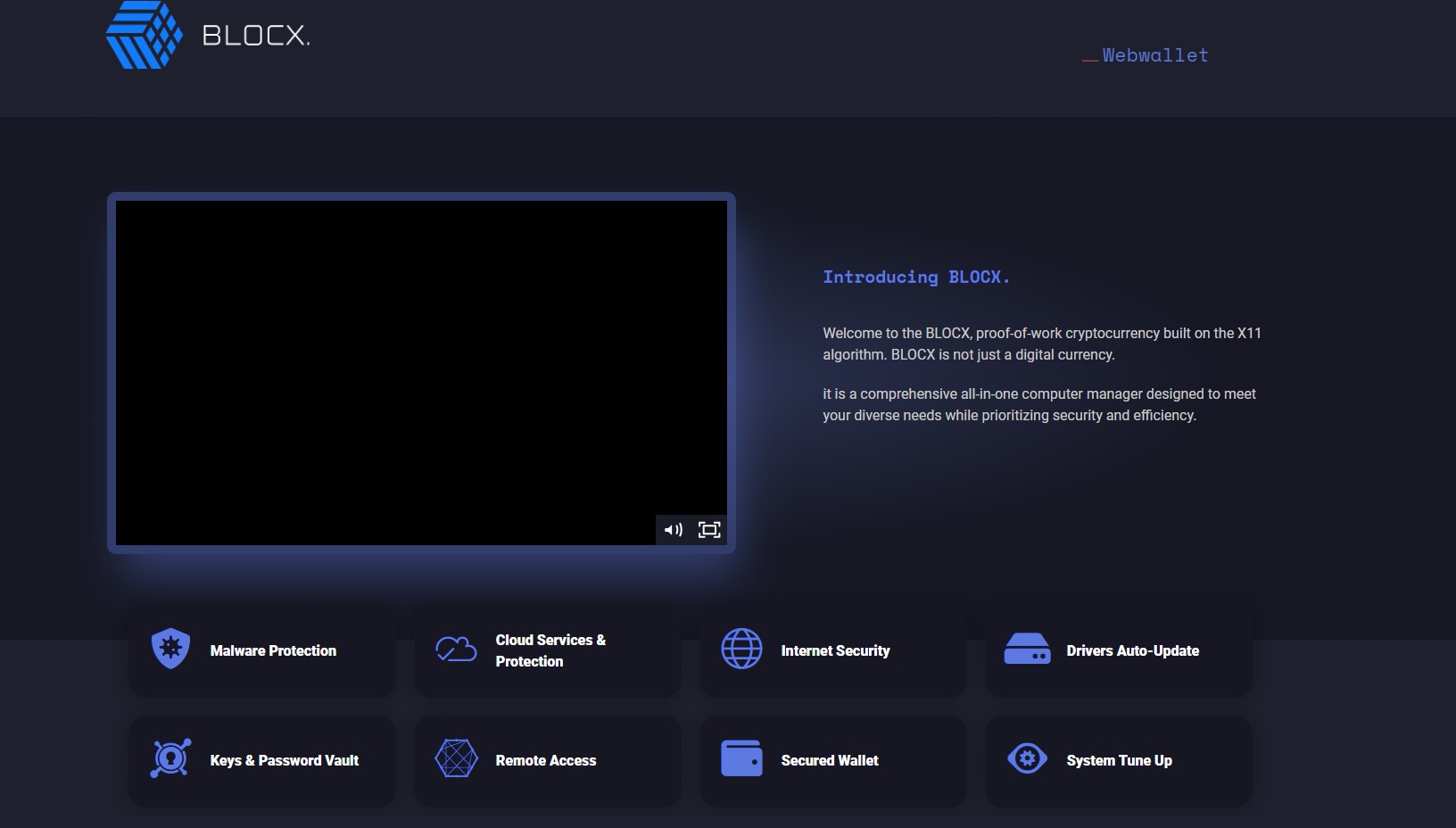Click the black video player area
The height and width of the screenshot is (828, 1456).
[421, 372]
